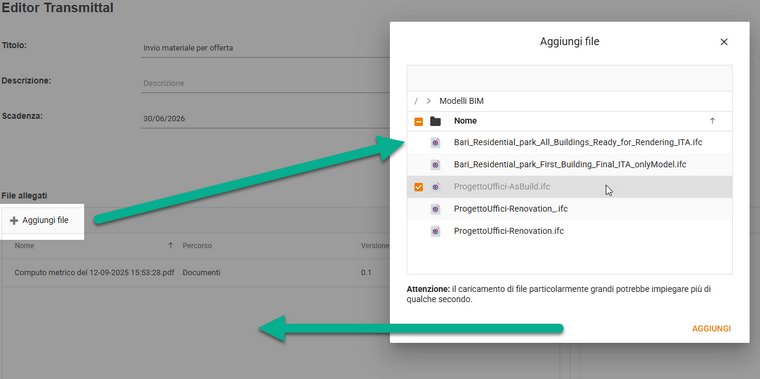
Task: Click the plus icon in Aggiungi file button
Action: pos(14,221)
